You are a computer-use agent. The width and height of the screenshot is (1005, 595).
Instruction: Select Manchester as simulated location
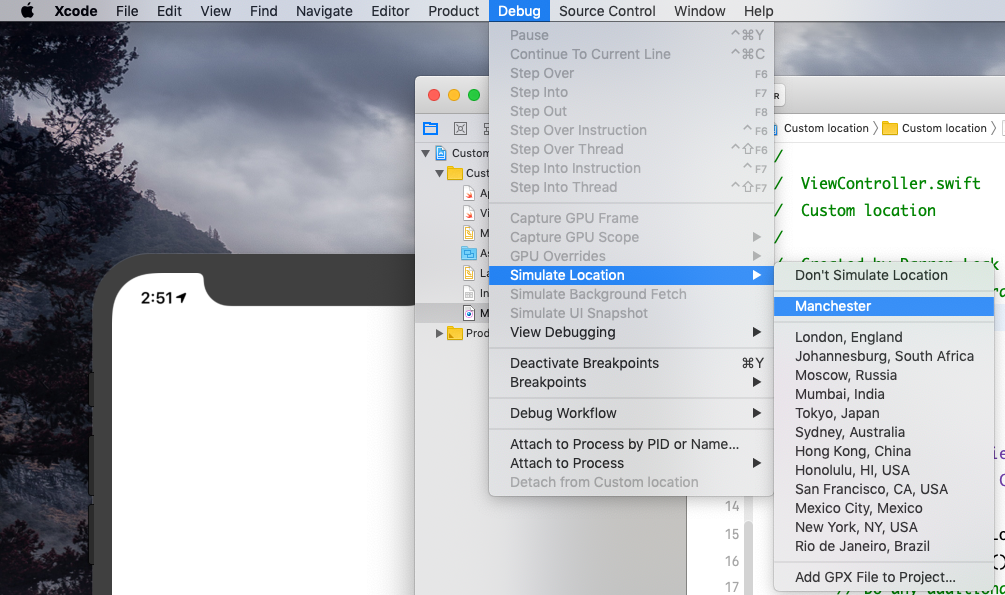click(x=884, y=306)
